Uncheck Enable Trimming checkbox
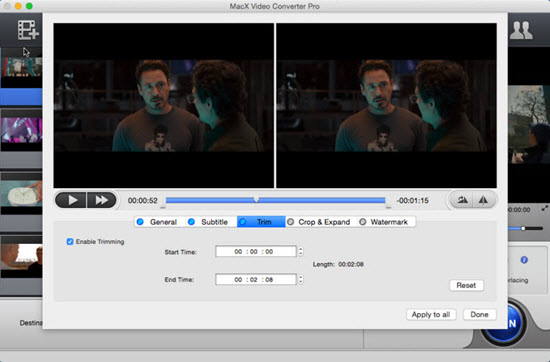550x362 pixels. 70,242
